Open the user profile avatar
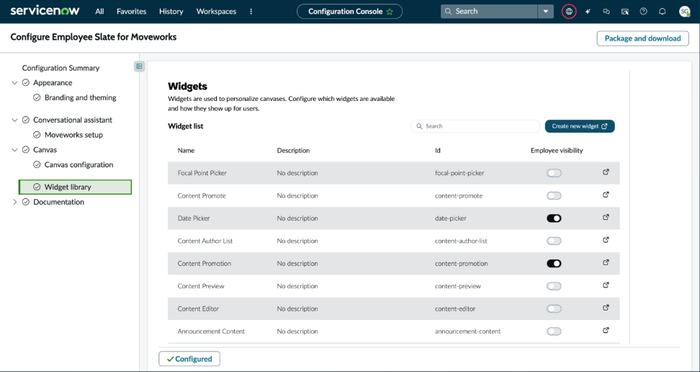The width and height of the screenshot is (700, 372). point(684,12)
